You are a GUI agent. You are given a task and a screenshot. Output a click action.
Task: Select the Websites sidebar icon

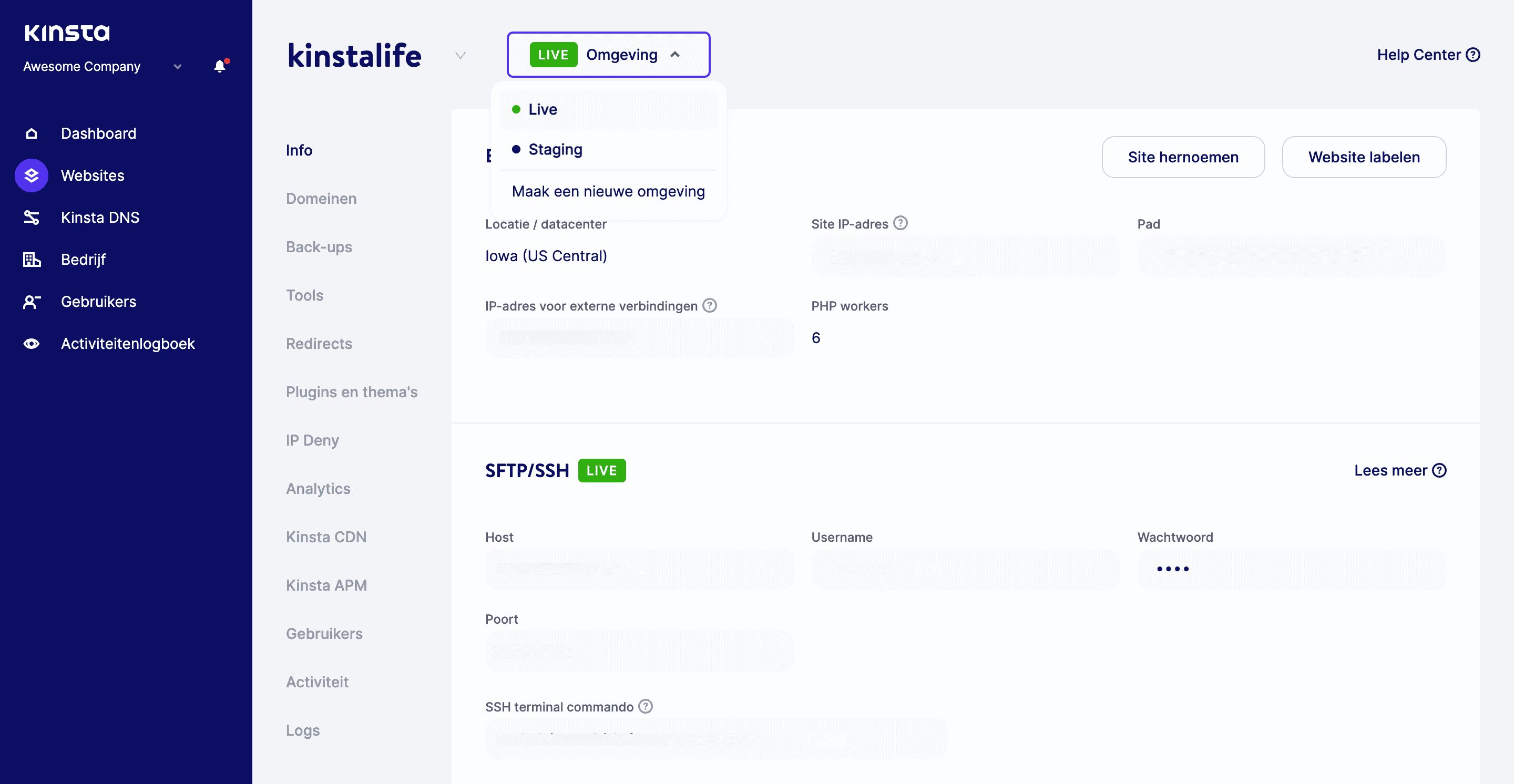(x=30, y=175)
